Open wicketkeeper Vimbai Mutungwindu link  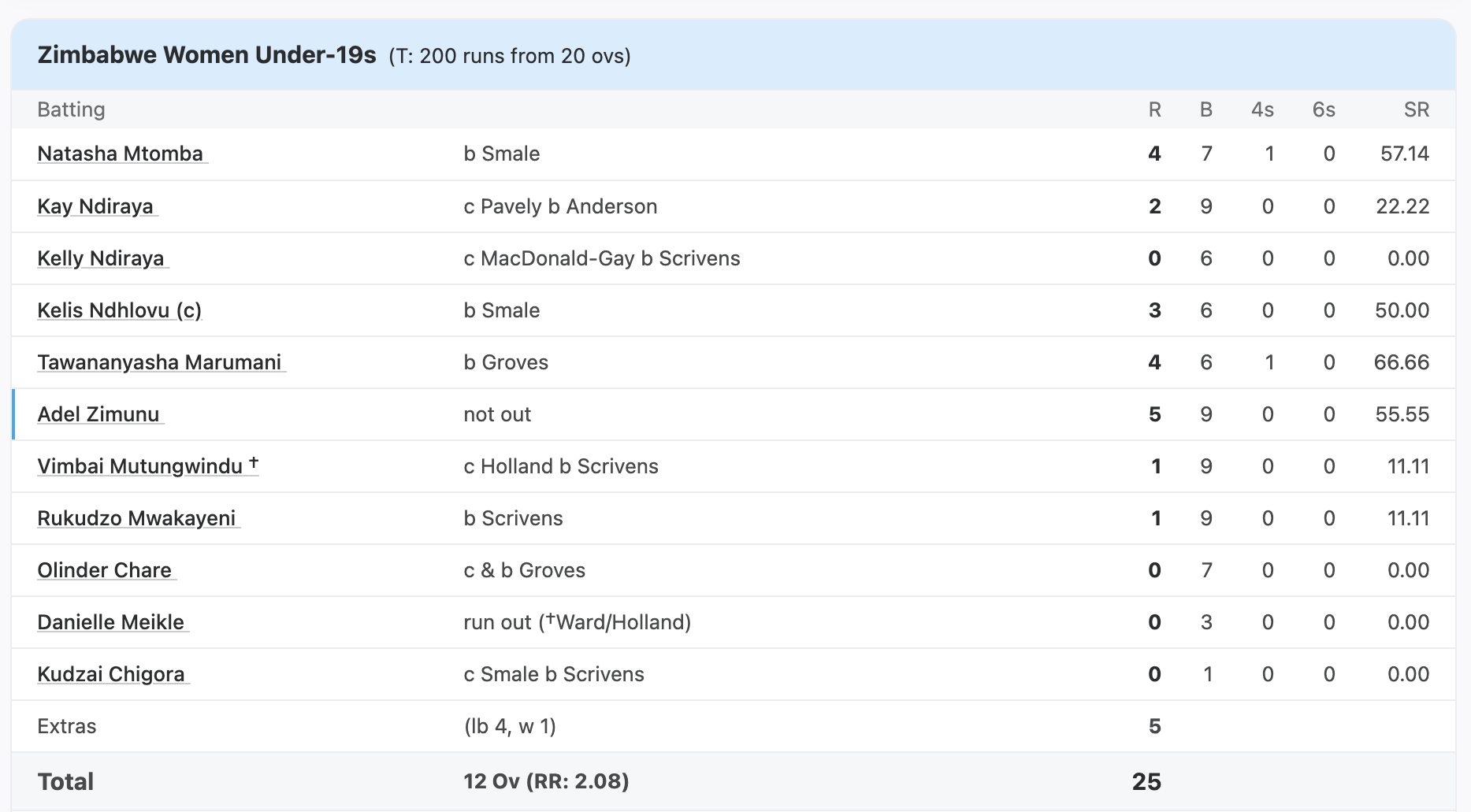(140, 466)
